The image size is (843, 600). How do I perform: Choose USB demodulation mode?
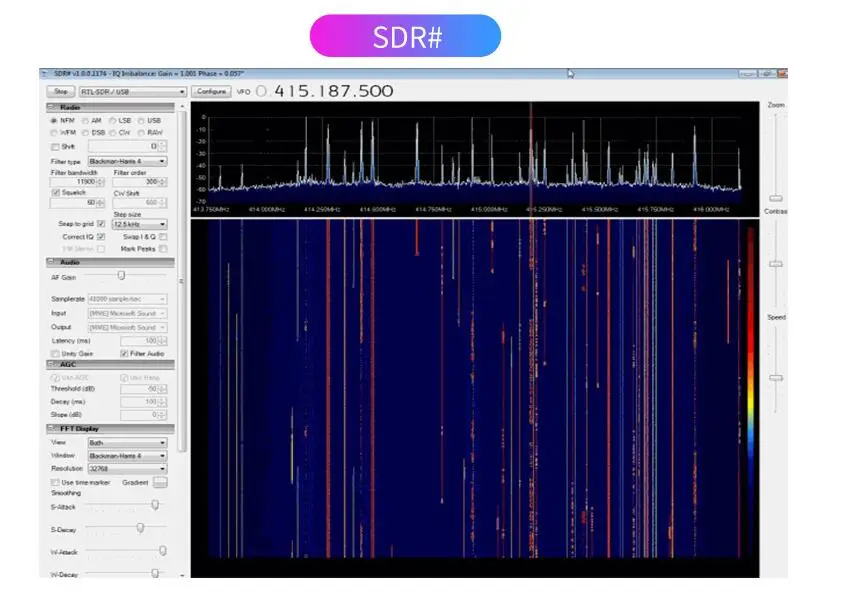(141, 120)
